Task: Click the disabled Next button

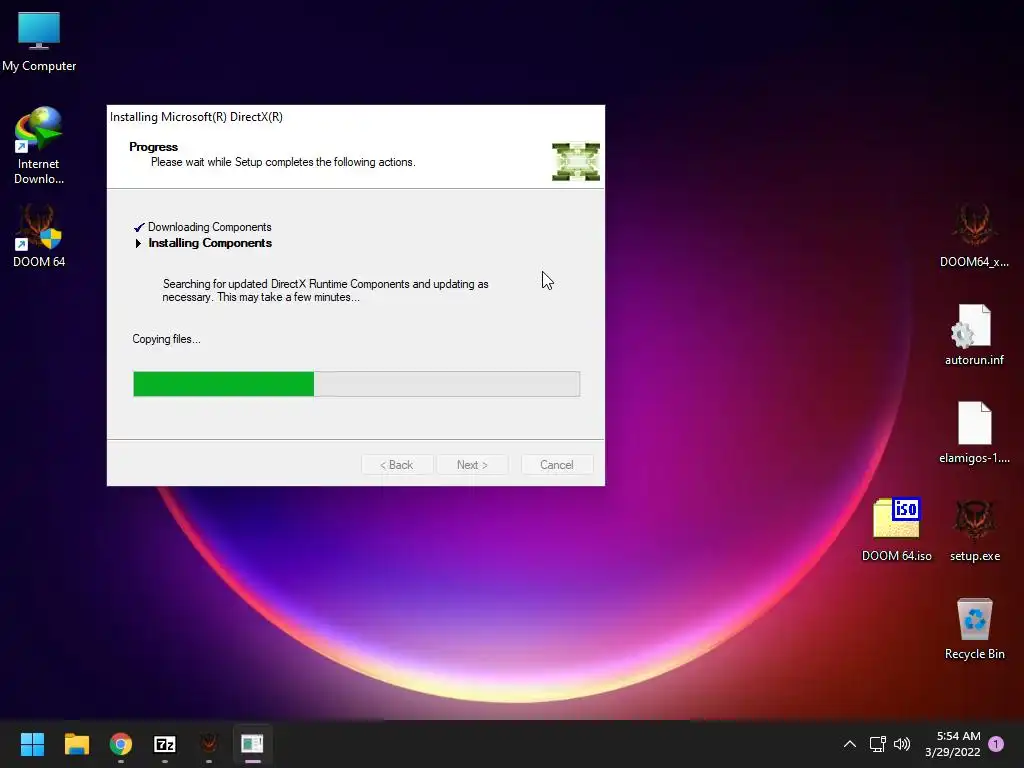Action: click(x=472, y=465)
